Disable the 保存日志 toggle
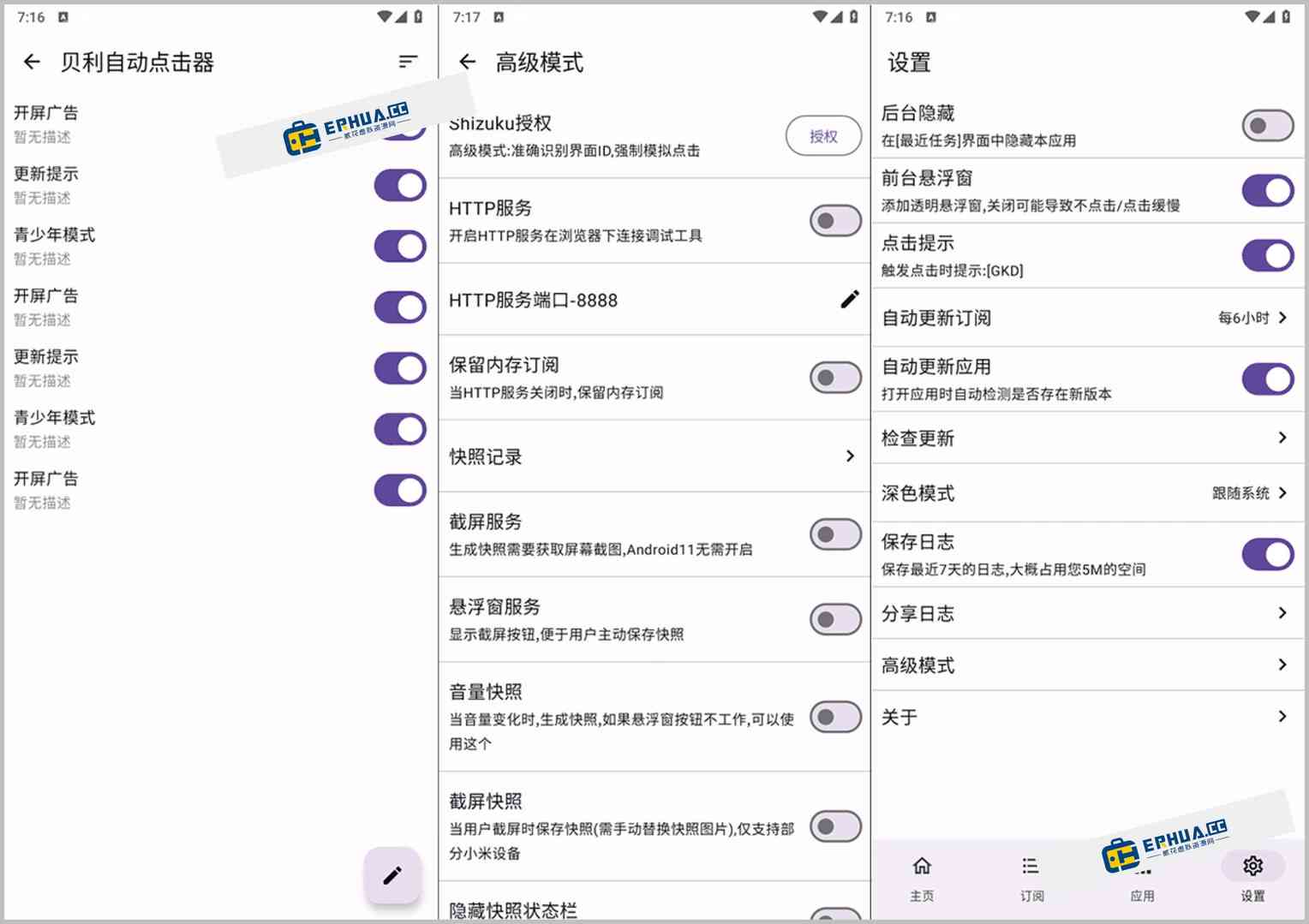The height and width of the screenshot is (924, 1309). click(x=1268, y=554)
